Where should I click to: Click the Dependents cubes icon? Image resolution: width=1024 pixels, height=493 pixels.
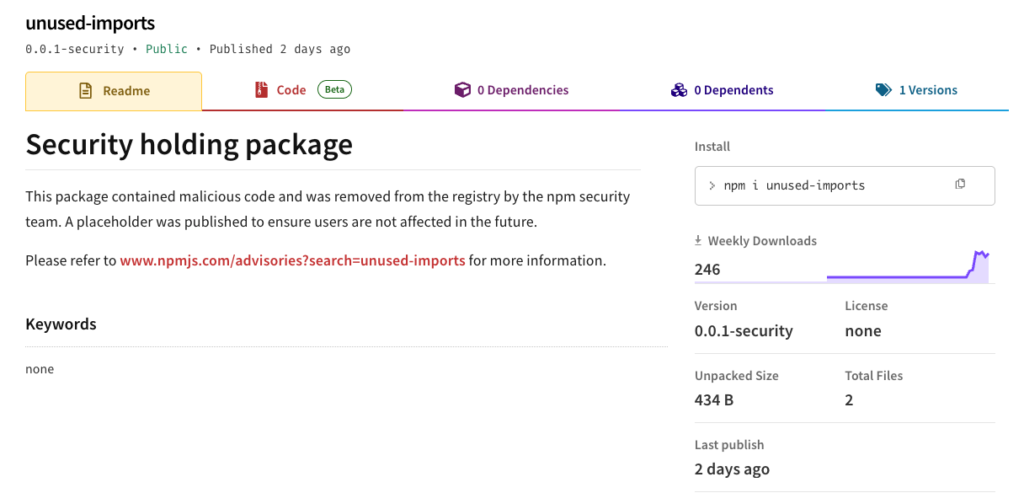(x=679, y=90)
